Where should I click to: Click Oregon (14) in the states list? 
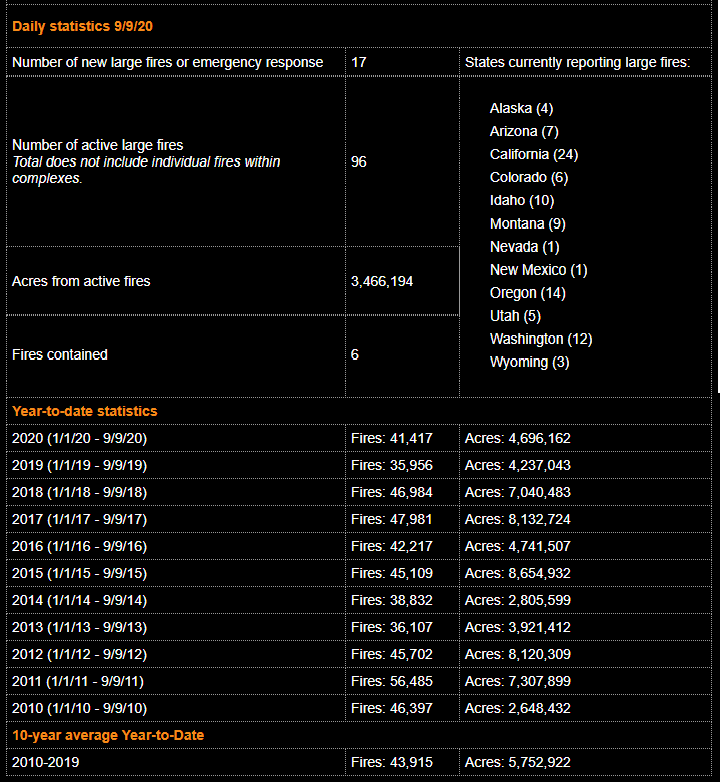pyautogui.click(x=527, y=293)
